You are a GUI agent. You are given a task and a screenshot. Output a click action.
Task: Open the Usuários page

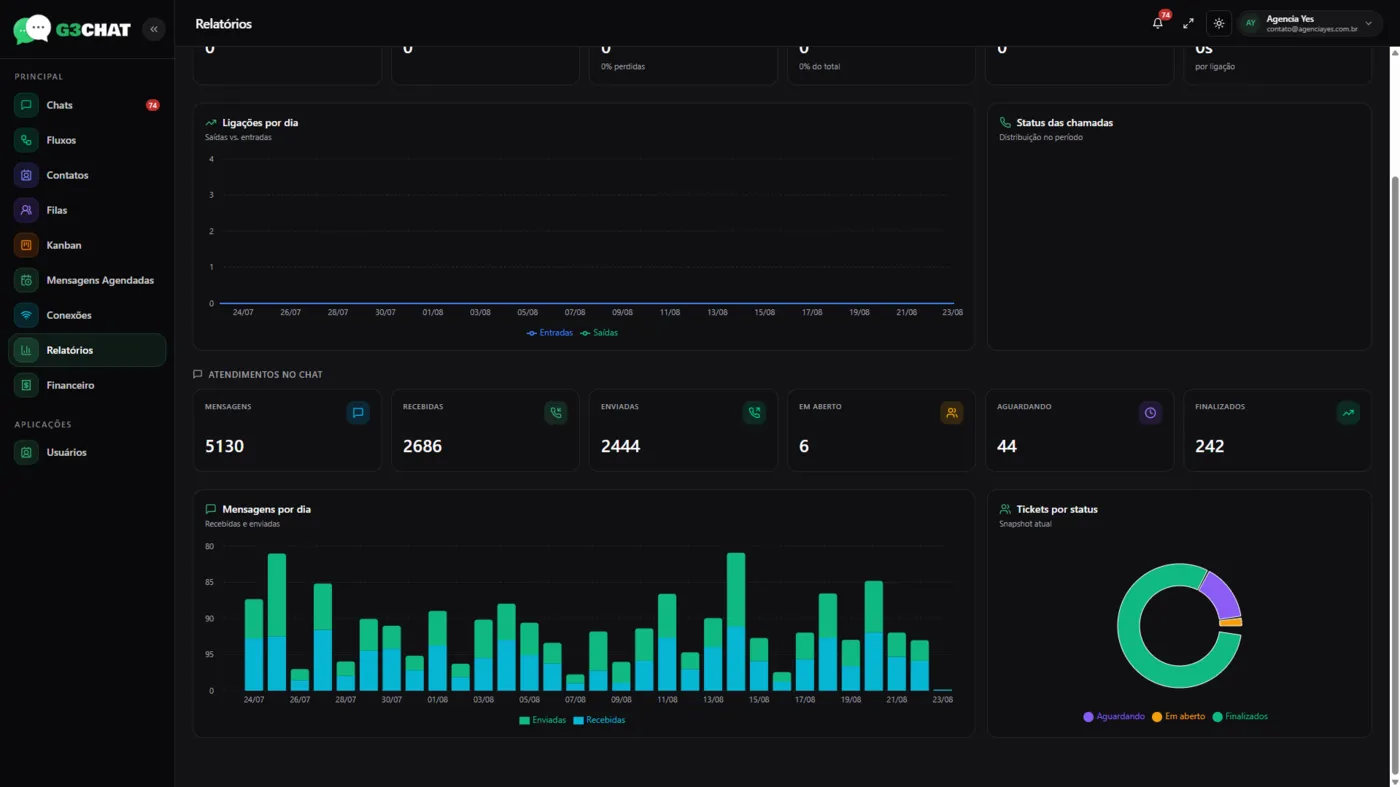[x=87, y=452]
